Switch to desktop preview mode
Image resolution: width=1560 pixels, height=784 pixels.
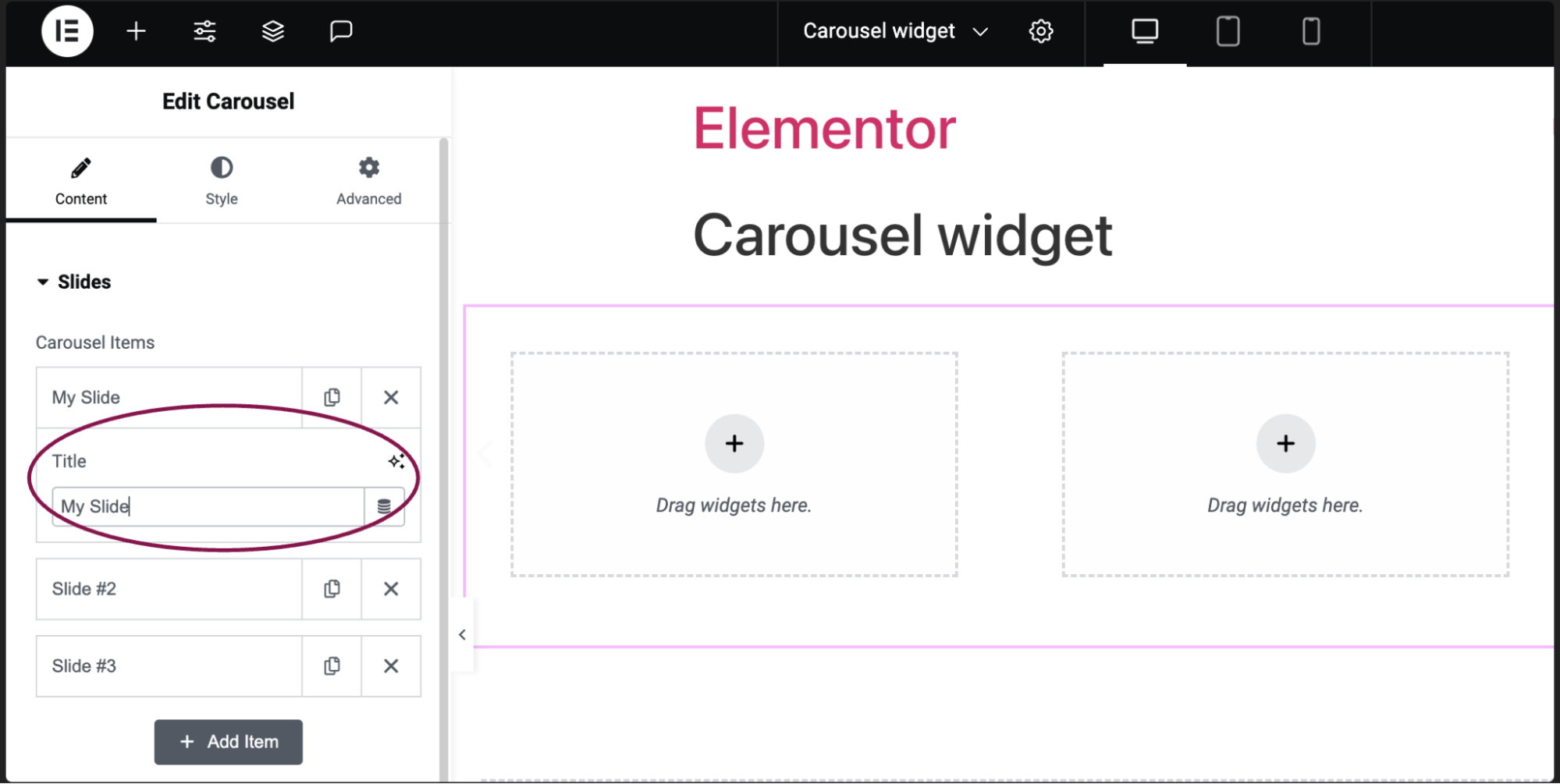click(1145, 31)
